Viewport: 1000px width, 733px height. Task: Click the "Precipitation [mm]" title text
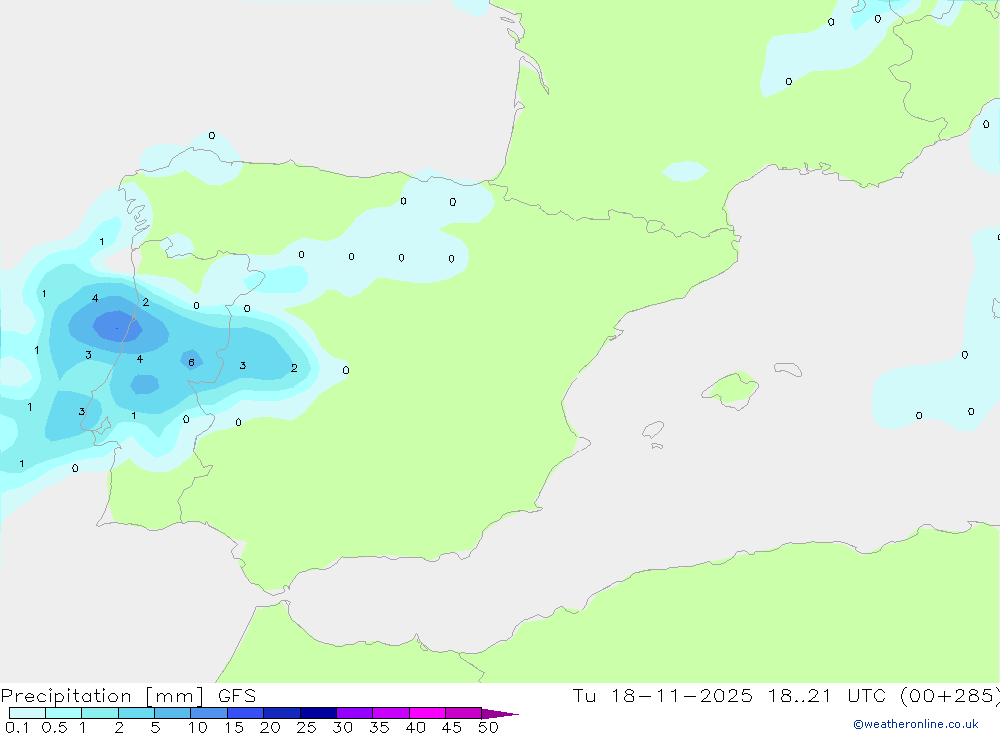[x=102, y=696]
